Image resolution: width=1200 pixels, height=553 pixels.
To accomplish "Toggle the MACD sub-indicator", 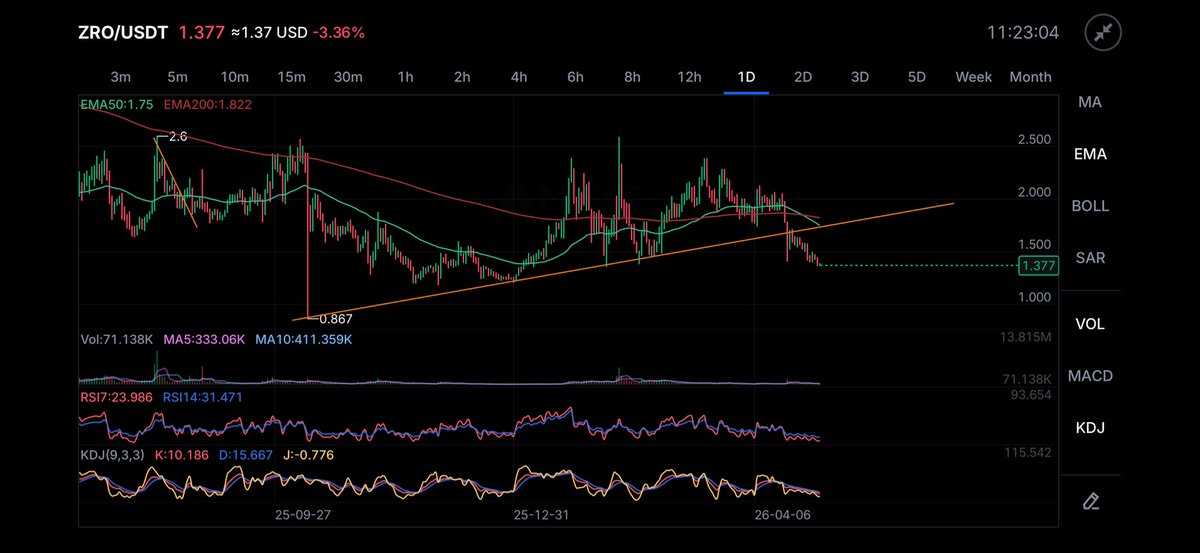I will (1090, 376).
